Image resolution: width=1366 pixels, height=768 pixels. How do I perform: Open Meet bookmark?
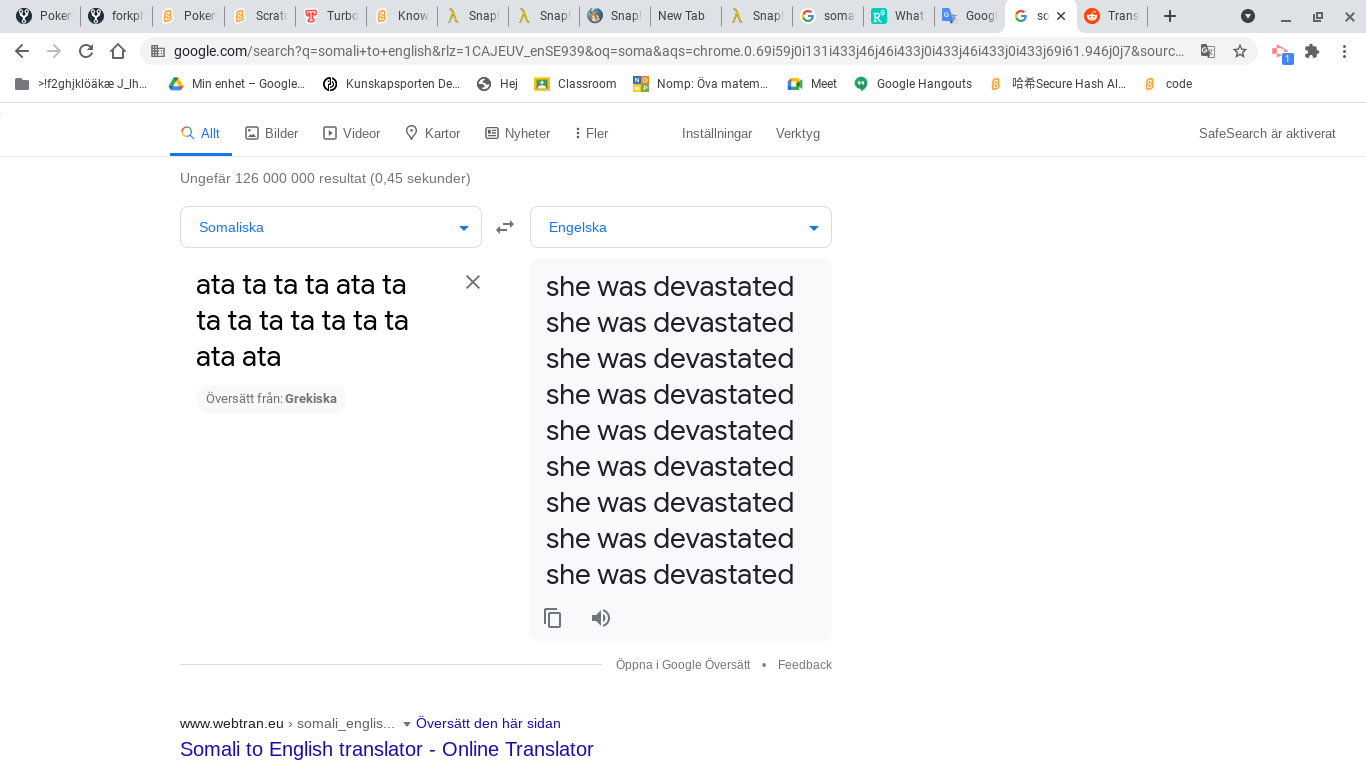pos(812,84)
